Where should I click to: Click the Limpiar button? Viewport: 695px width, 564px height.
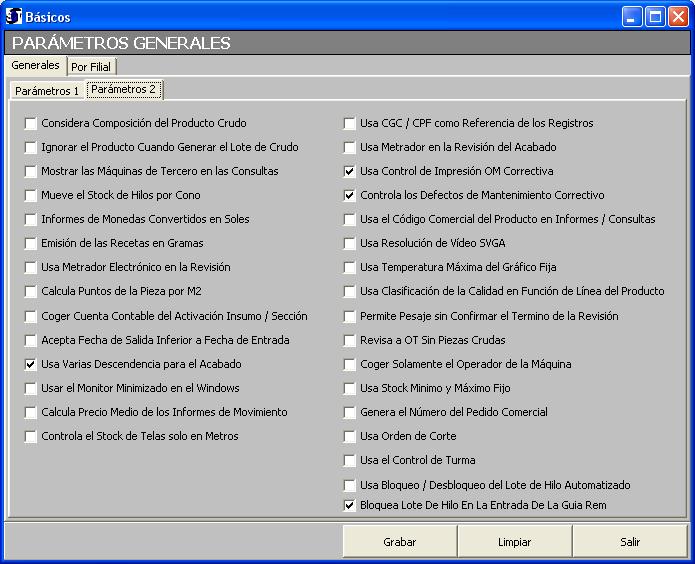(x=514, y=542)
